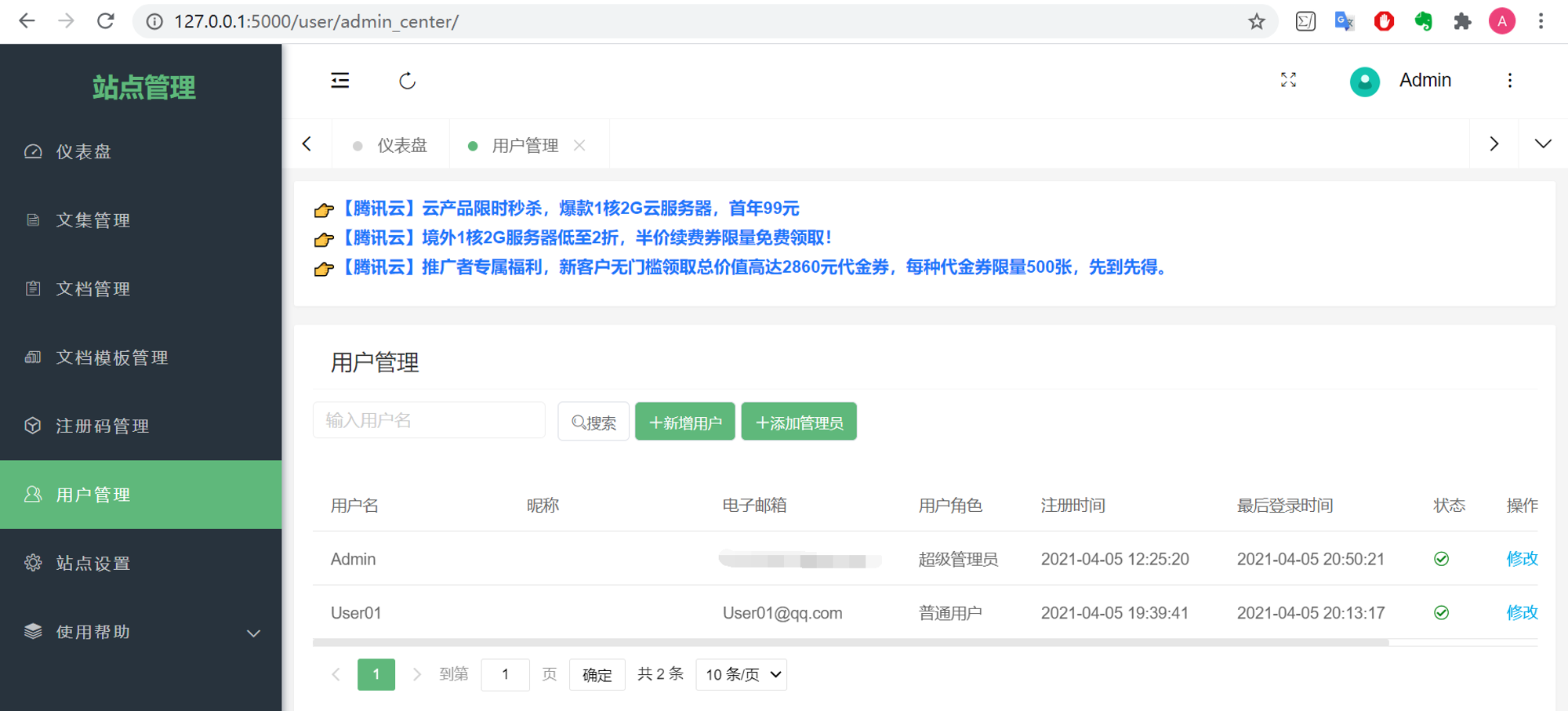This screenshot has width=1568, height=711.
Task: Click the 站点管理 site title
Action: pyautogui.click(x=143, y=87)
